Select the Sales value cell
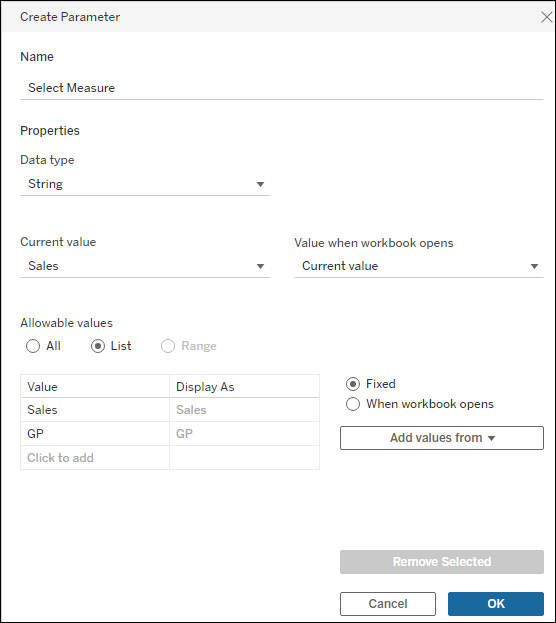The width and height of the screenshot is (556, 623). 95,410
